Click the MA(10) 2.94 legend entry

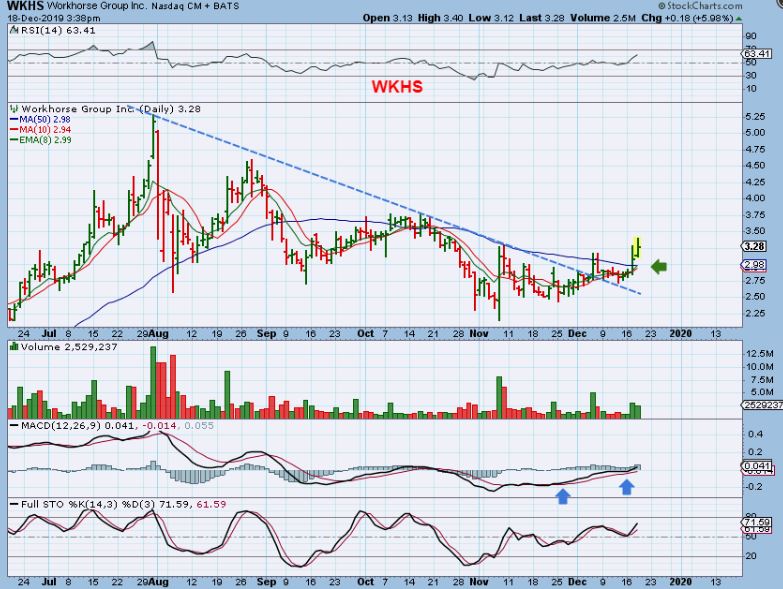pyautogui.click(x=40, y=129)
